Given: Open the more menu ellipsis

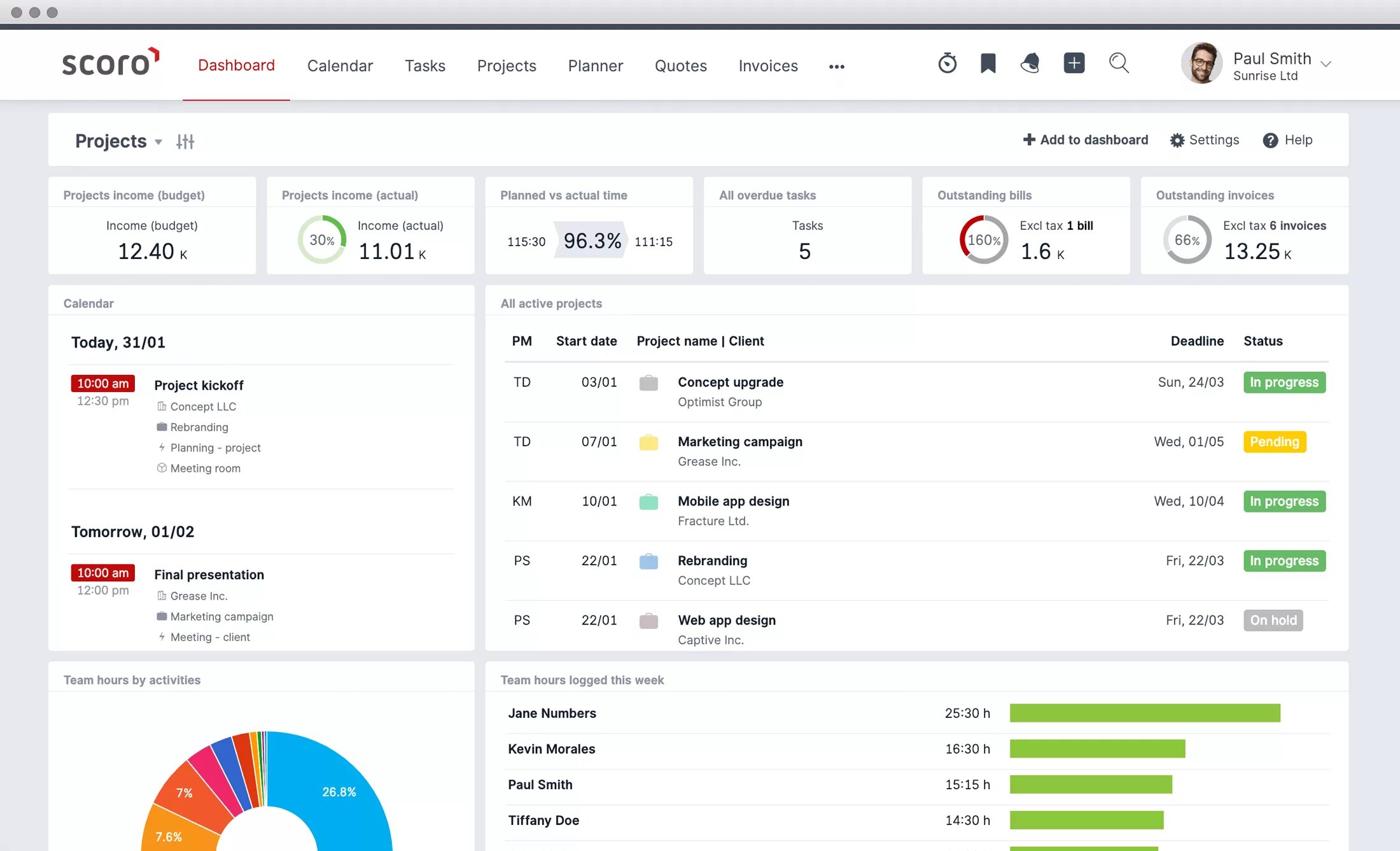Looking at the screenshot, I should pos(836,66).
